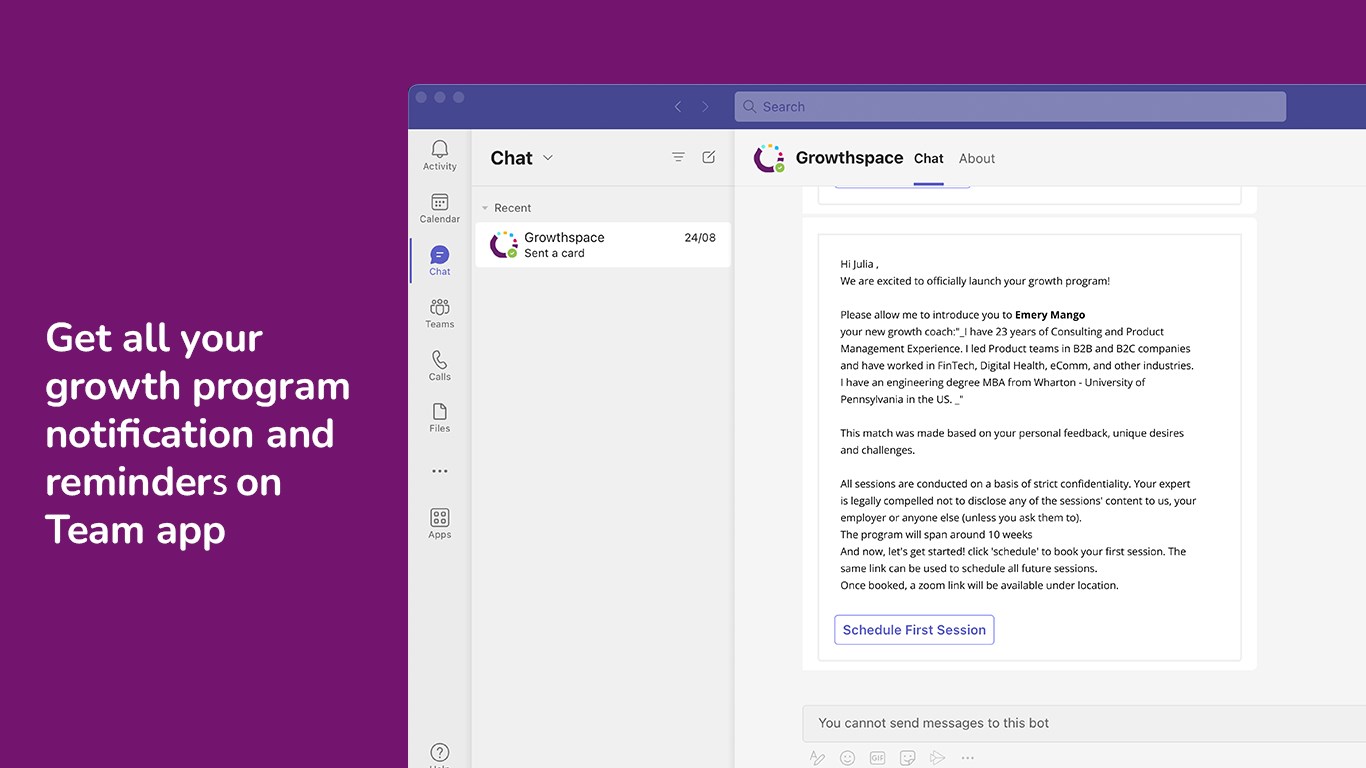Expand the Chat header dropdown chevron
This screenshot has width=1366, height=768.
pyautogui.click(x=548, y=158)
